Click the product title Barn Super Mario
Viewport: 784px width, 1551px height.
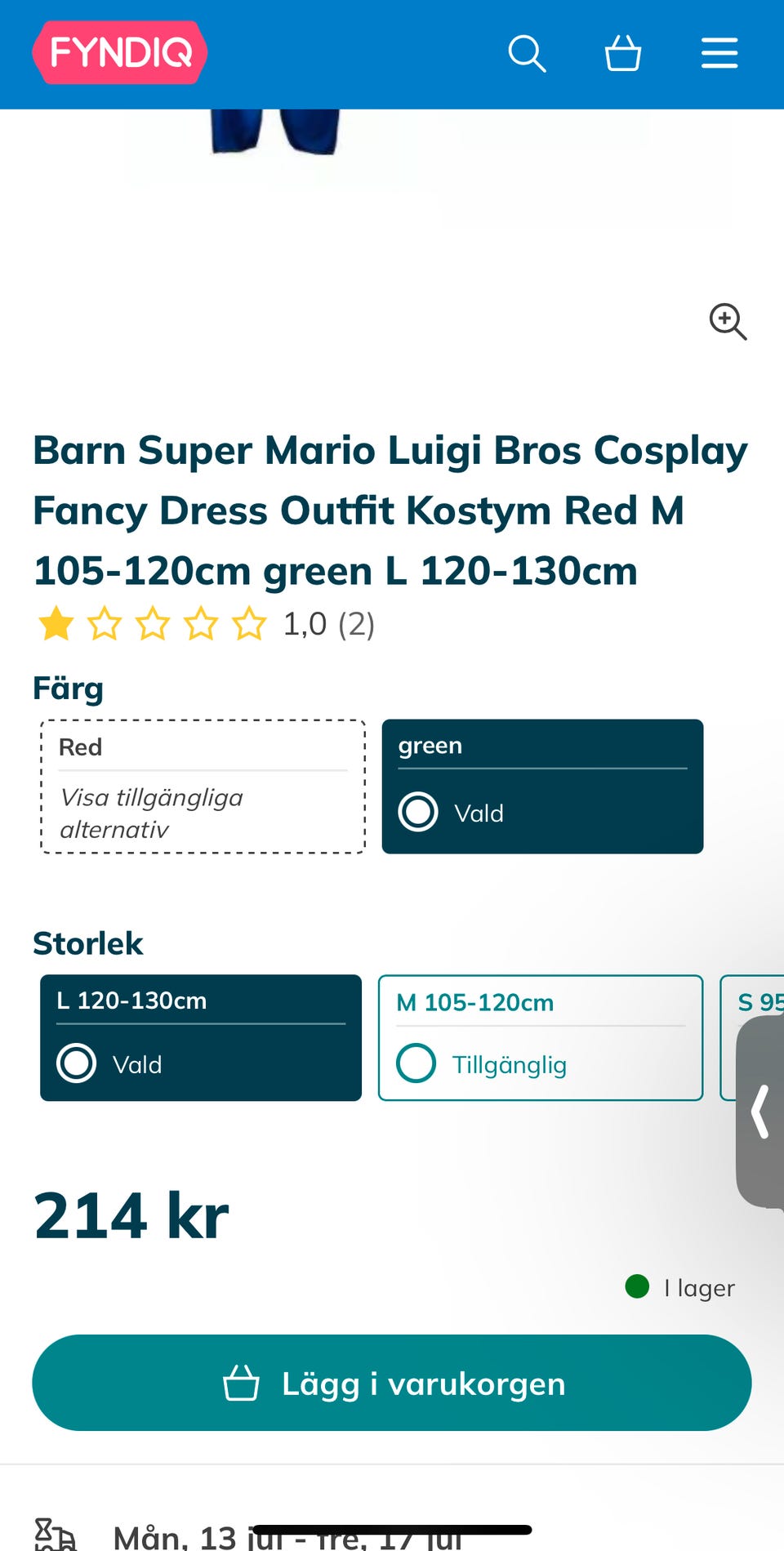coord(390,510)
